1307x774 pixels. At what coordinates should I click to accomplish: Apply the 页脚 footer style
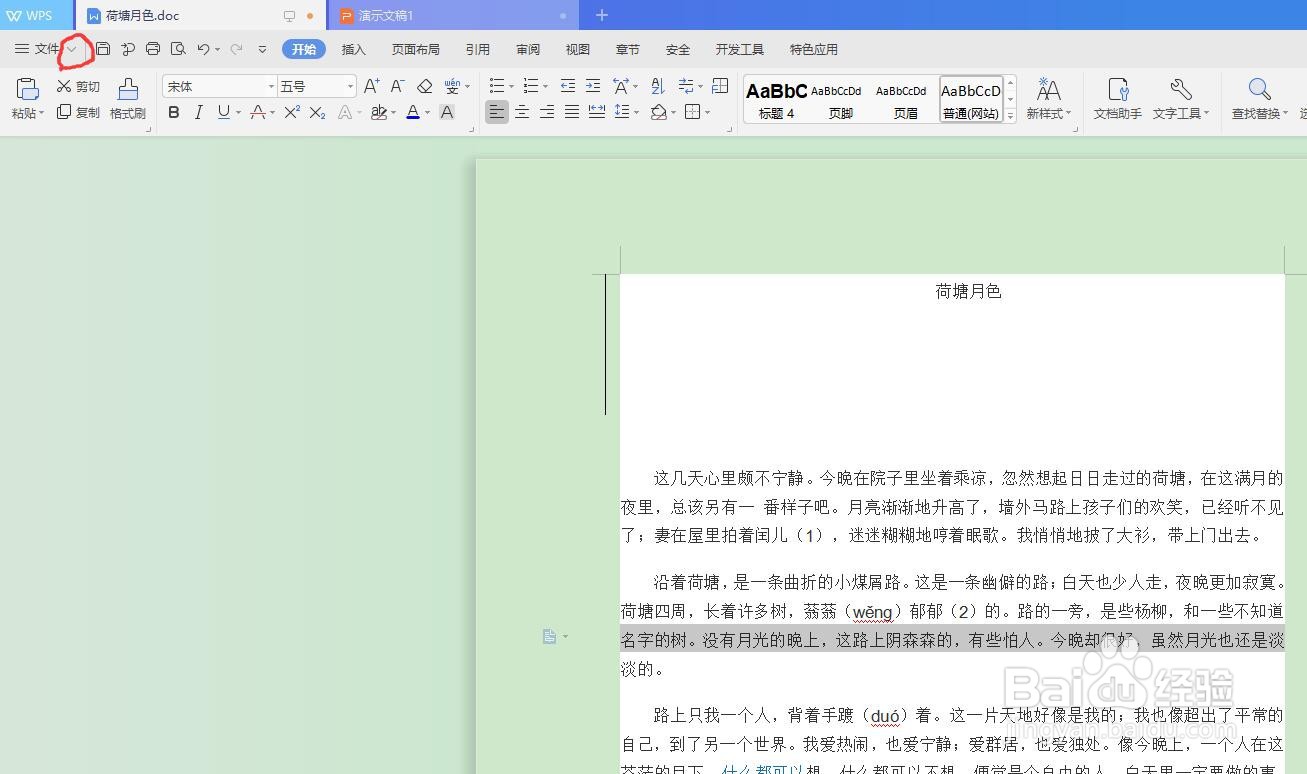point(841,99)
